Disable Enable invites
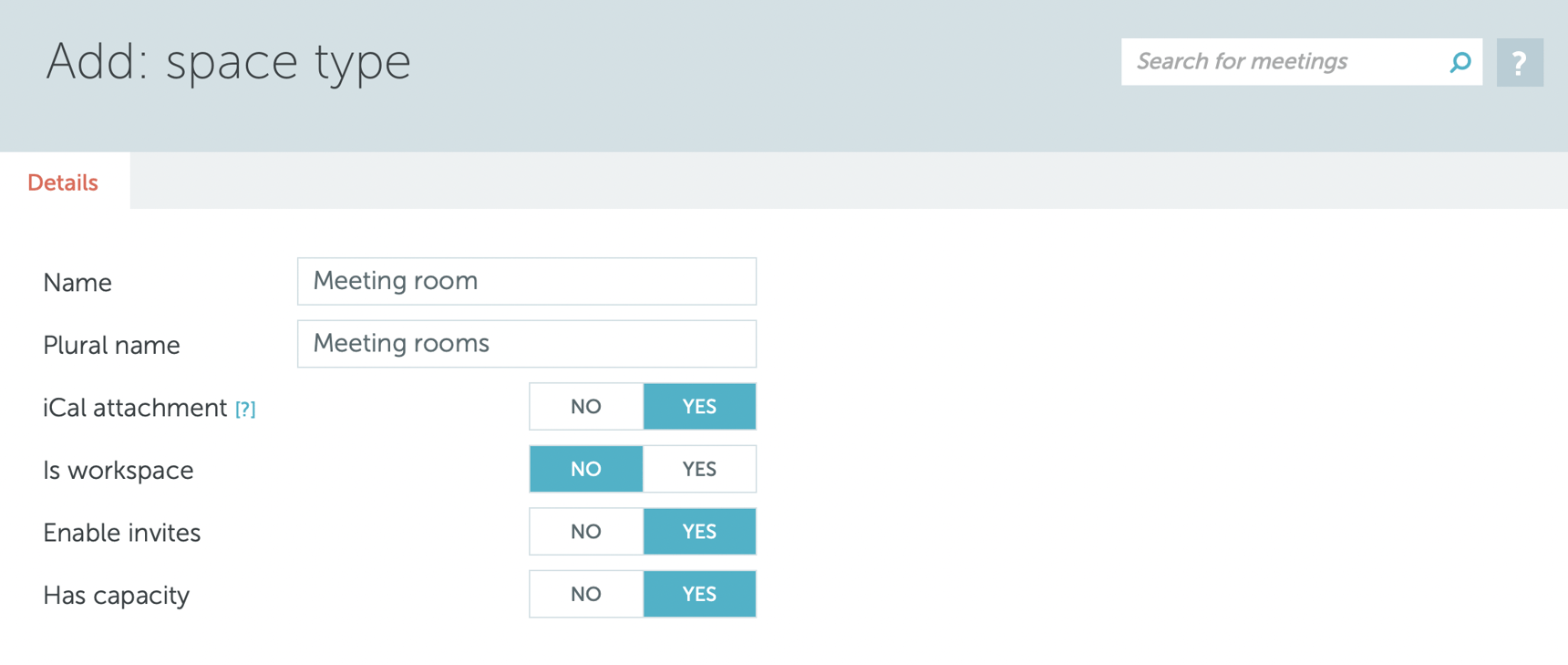 tap(586, 531)
